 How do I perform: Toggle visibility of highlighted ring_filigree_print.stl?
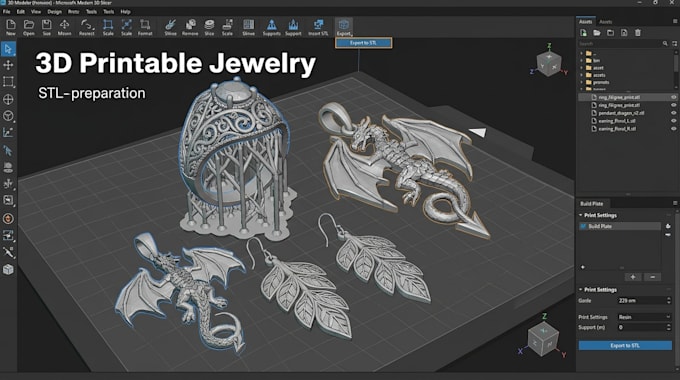point(673,97)
